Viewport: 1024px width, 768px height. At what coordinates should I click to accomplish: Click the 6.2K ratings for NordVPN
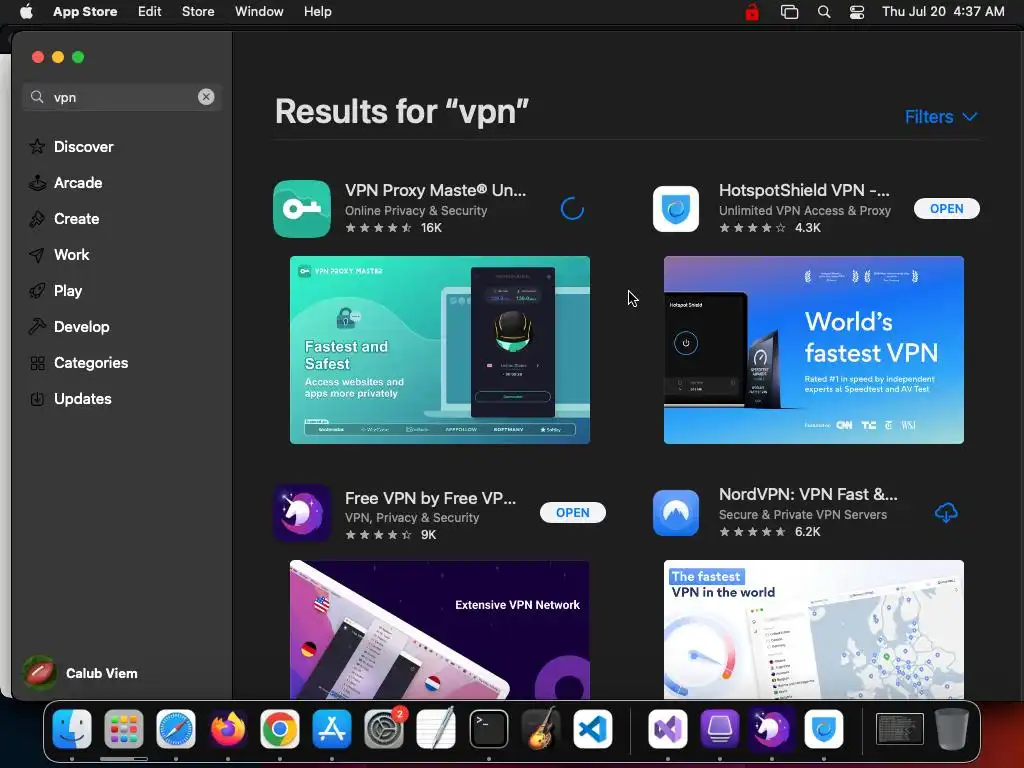(x=808, y=532)
